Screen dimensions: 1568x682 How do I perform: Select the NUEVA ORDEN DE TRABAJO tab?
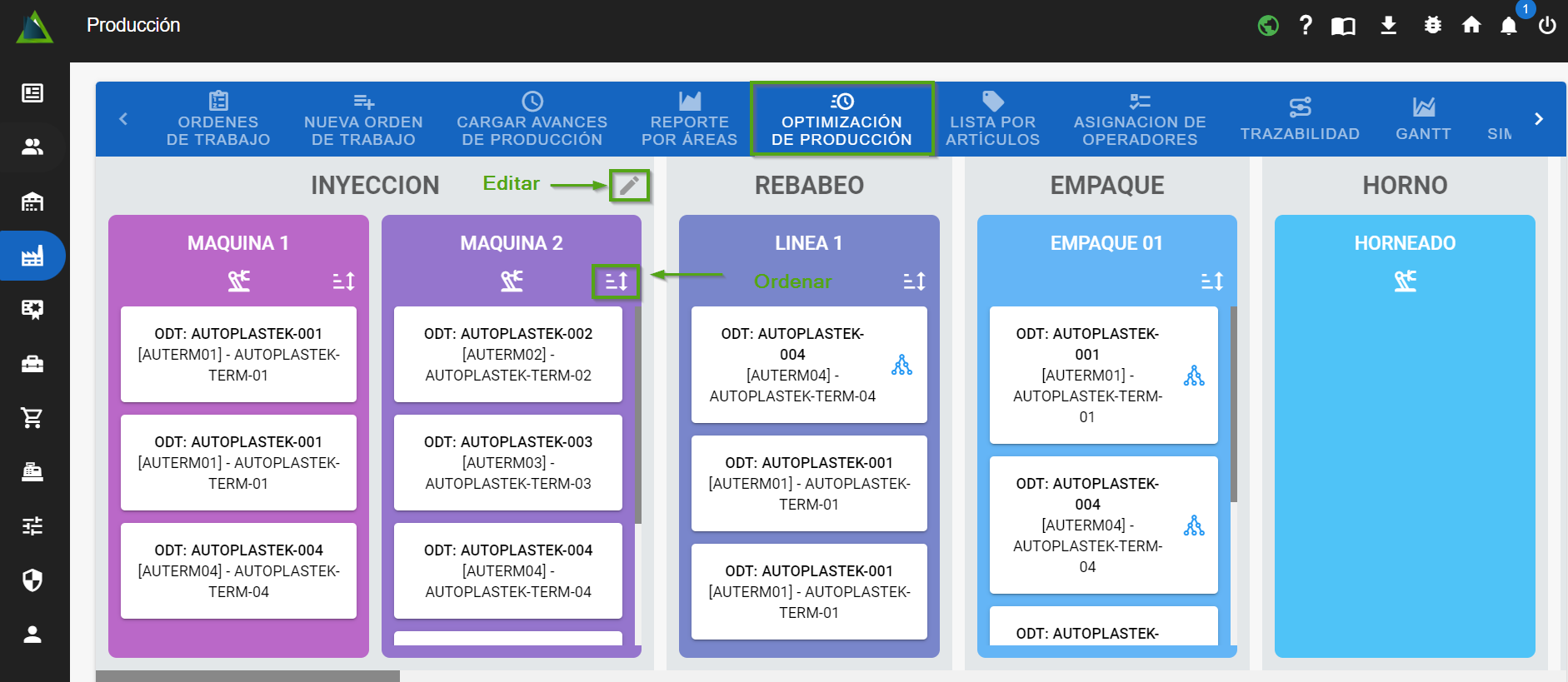pyautogui.click(x=363, y=119)
